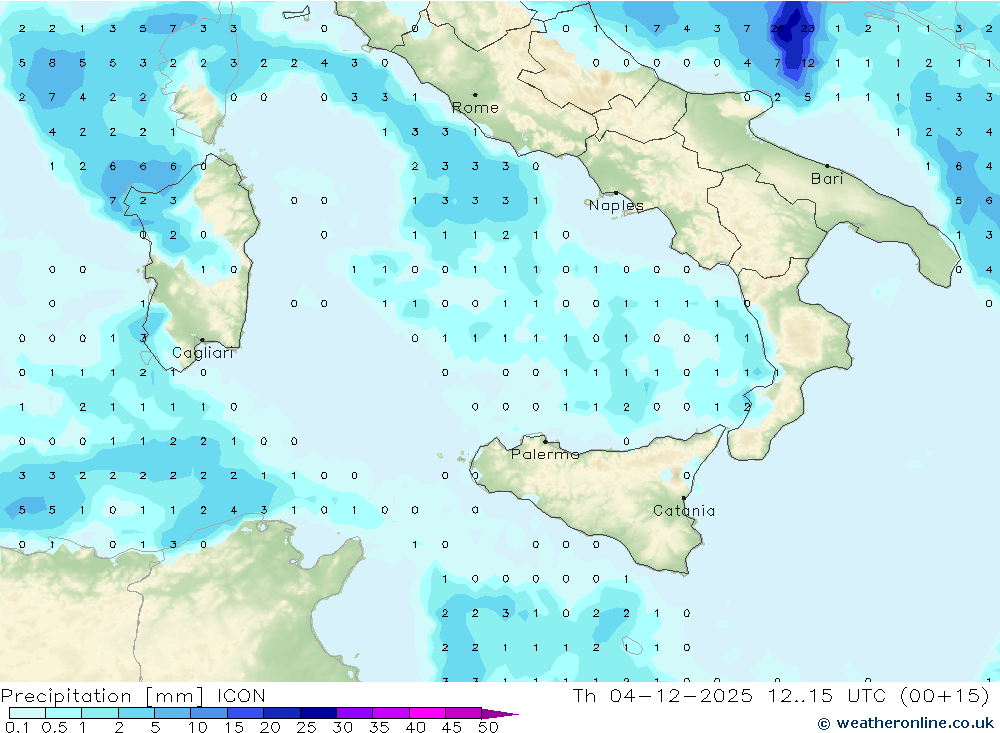Click the '12..15 UTC (00+15)' time text
This screenshot has height=733, width=1000.
[879, 695]
